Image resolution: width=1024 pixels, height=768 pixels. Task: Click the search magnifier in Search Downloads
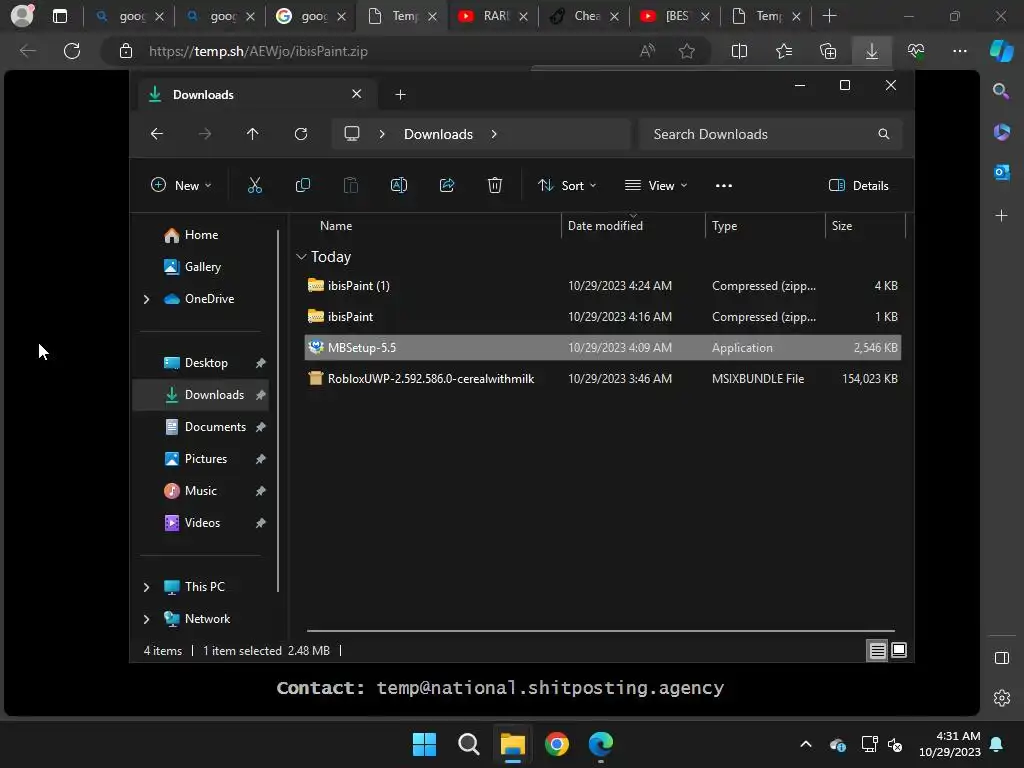click(884, 134)
